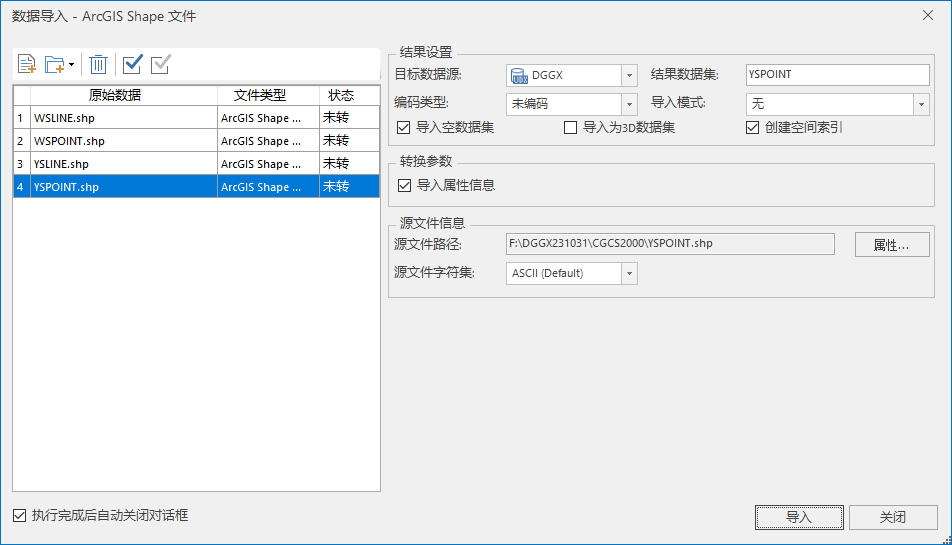
Task: Open the add folder dropdown arrow
Action: [72, 66]
